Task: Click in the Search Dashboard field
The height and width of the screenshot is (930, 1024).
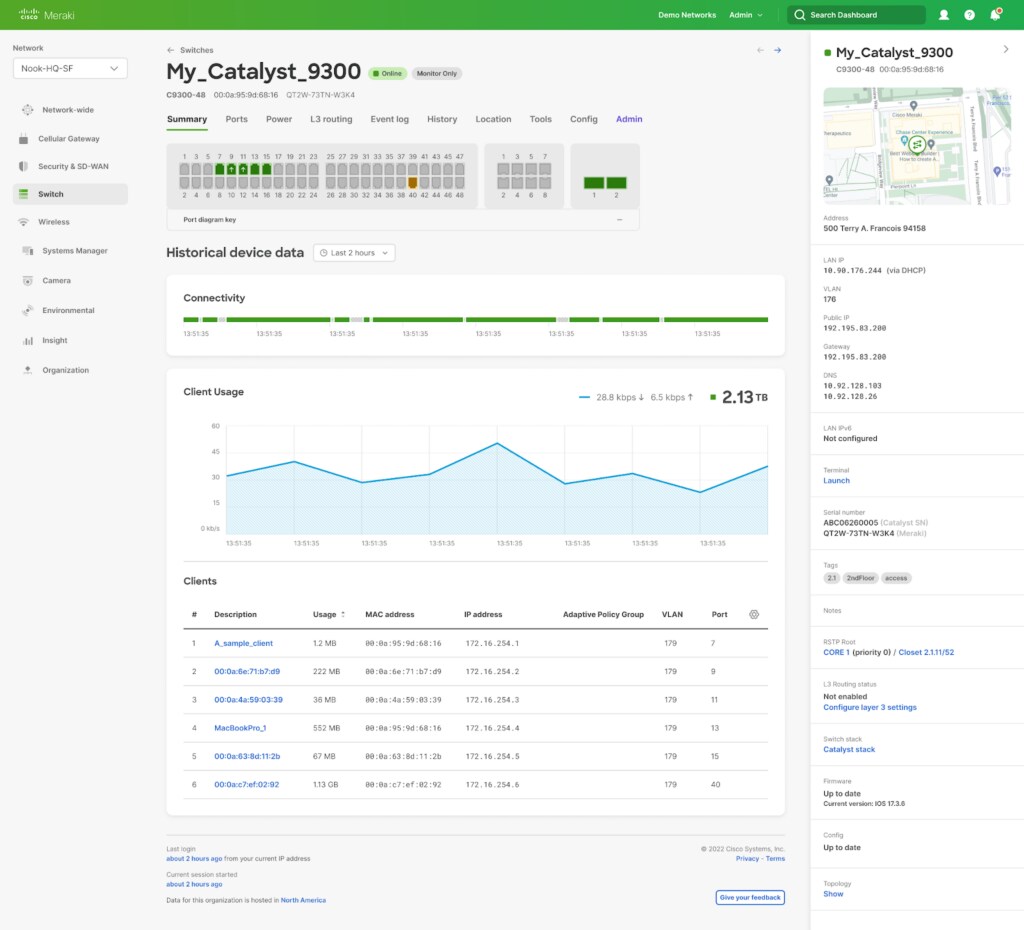Action: coord(856,15)
